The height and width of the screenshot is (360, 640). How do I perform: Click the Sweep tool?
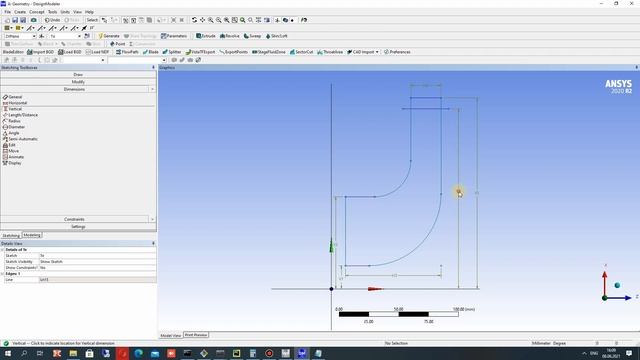point(252,36)
